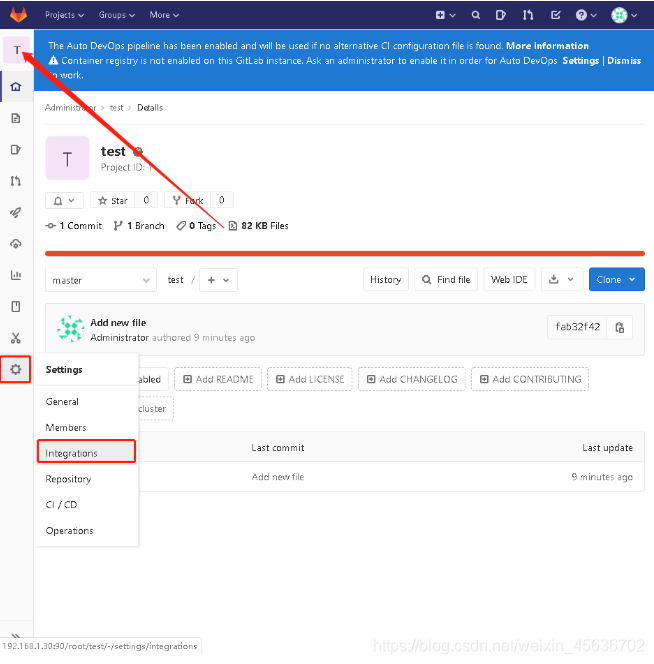
Task: Click the search magnifier icon
Action: click(x=476, y=15)
